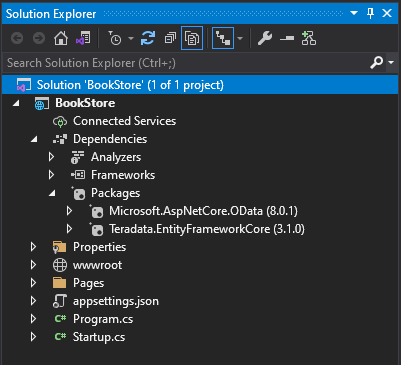Toggle Show All Files button
Viewport: 401px width, 365px height.
(x=192, y=38)
